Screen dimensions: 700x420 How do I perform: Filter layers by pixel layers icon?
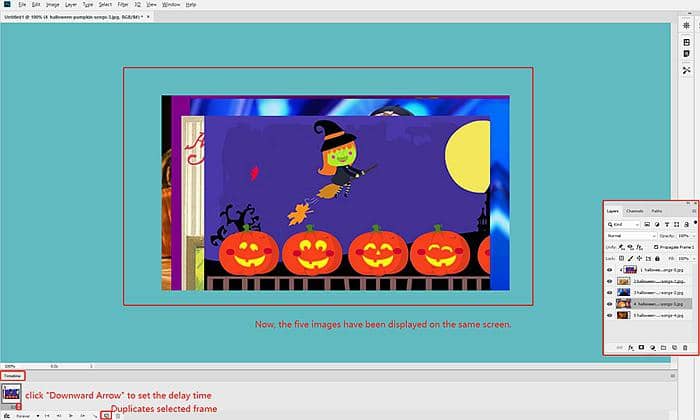(x=647, y=225)
